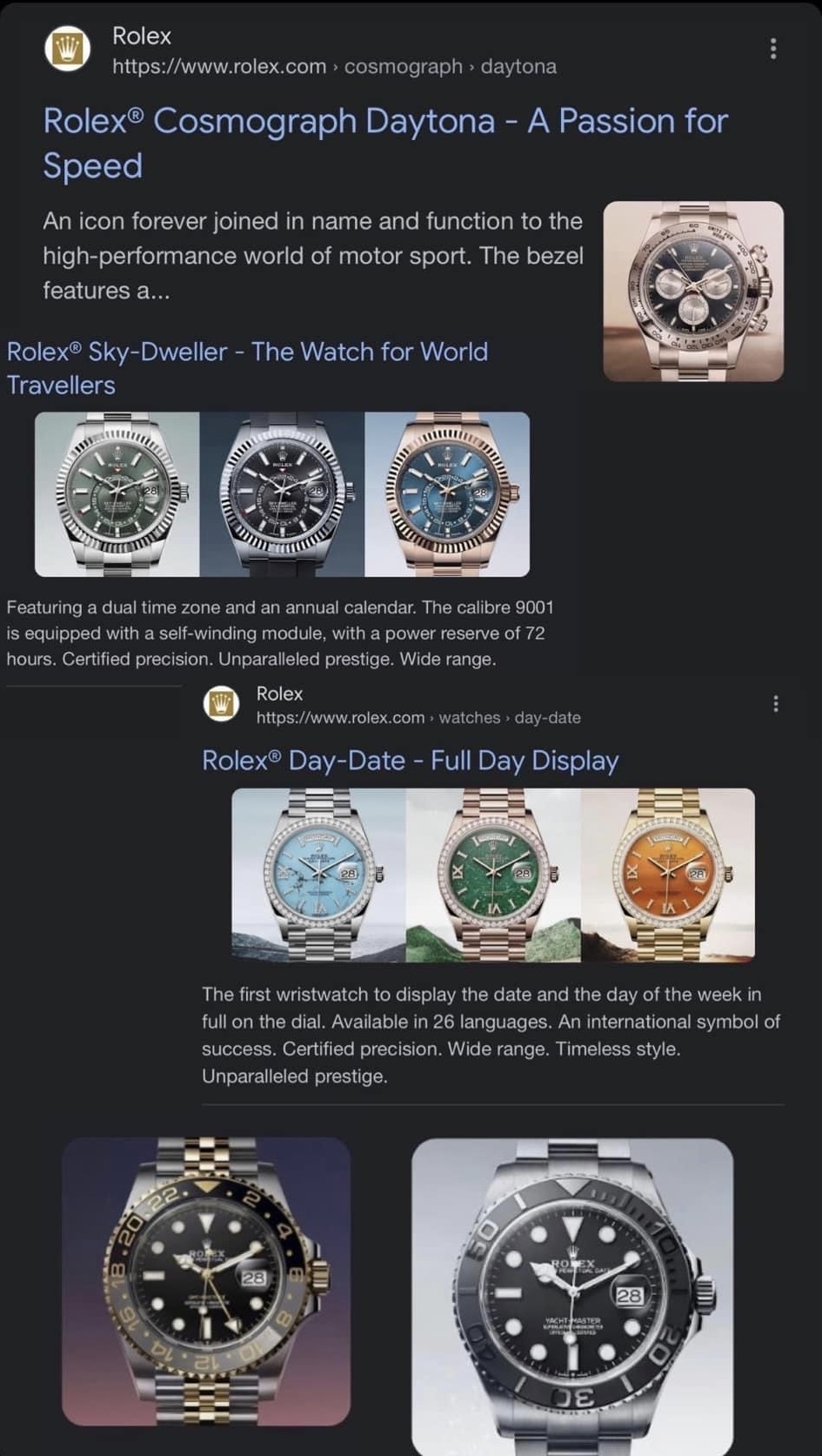Click the Rolex crown favicon at top
This screenshot has width=822, height=1456.
pos(67,49)
